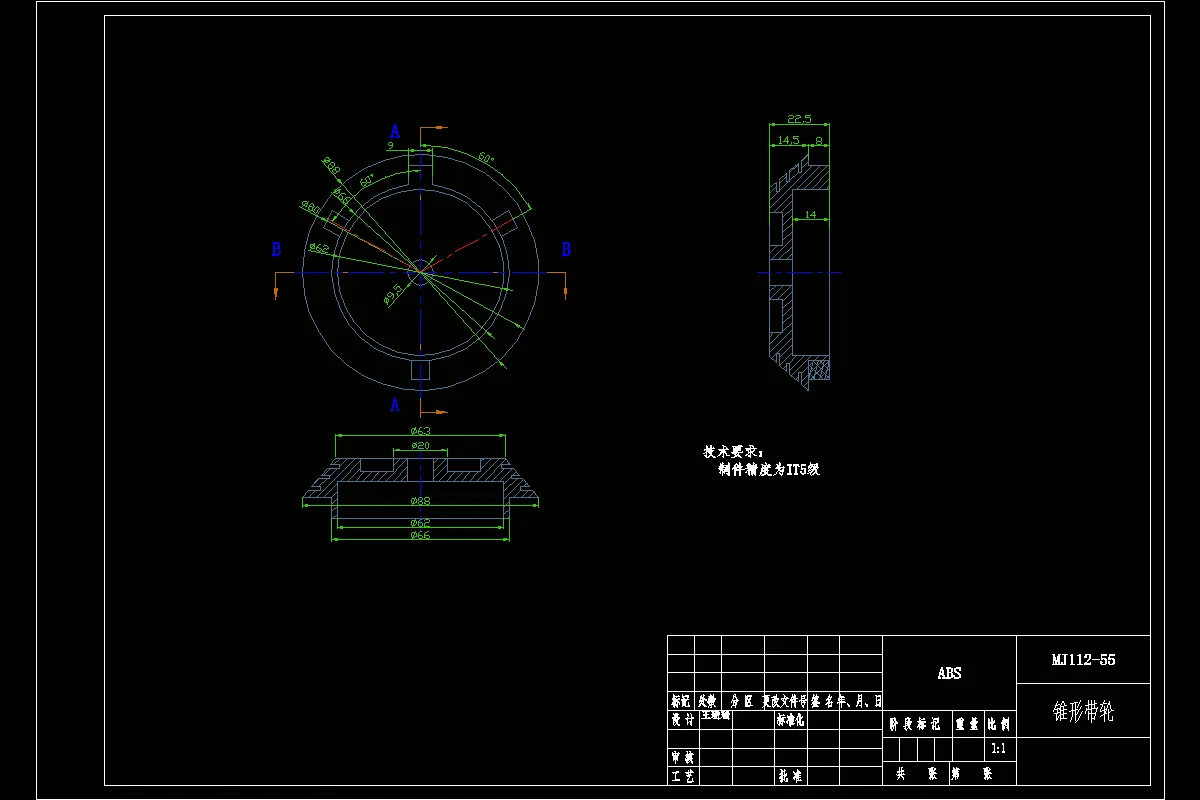This screenshot has height=800, width=1200.
Task: Select the ABS material text
Action: point(950,675)
